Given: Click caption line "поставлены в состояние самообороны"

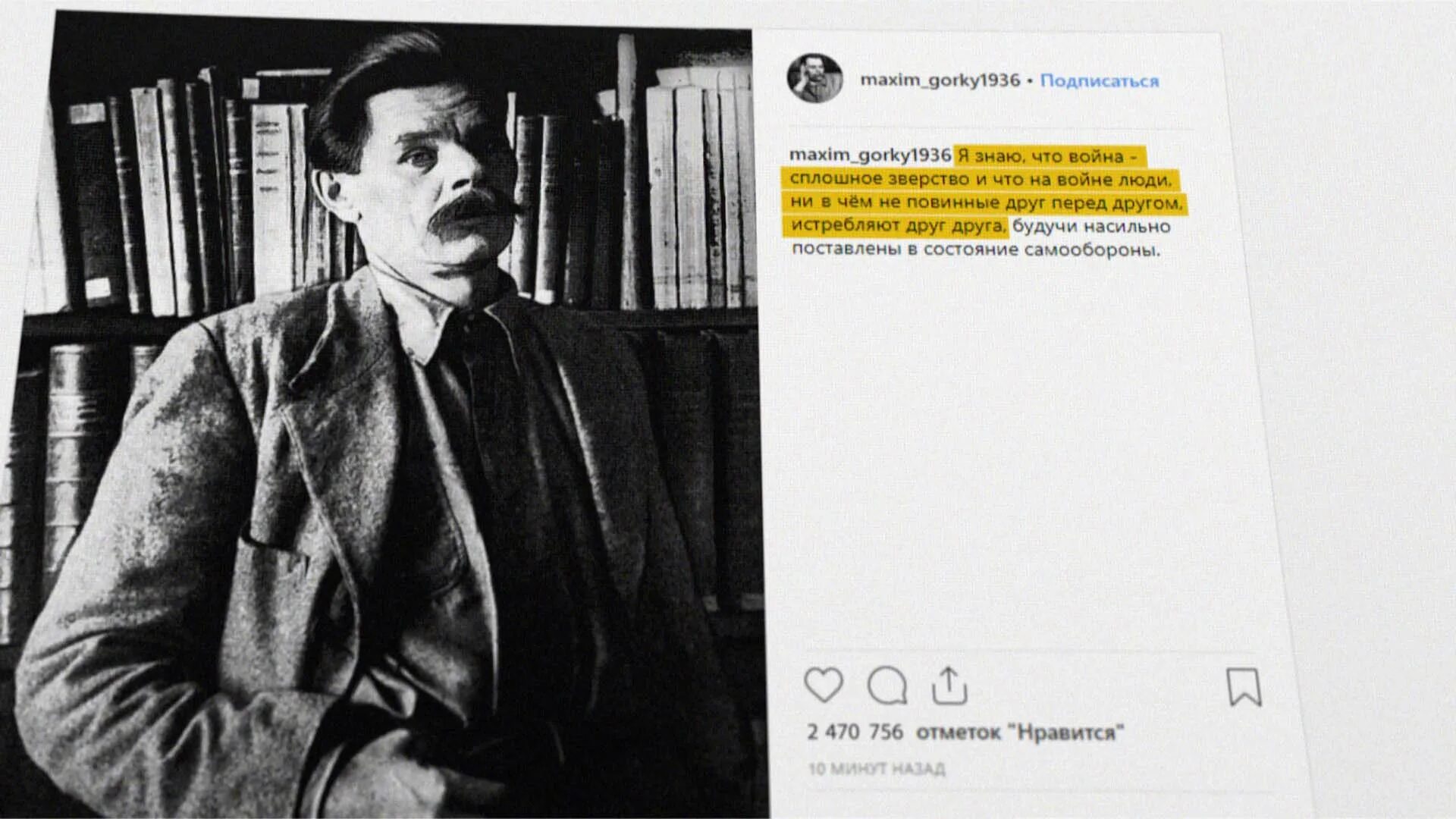Looking at the screenshot, I should point(976,249).
